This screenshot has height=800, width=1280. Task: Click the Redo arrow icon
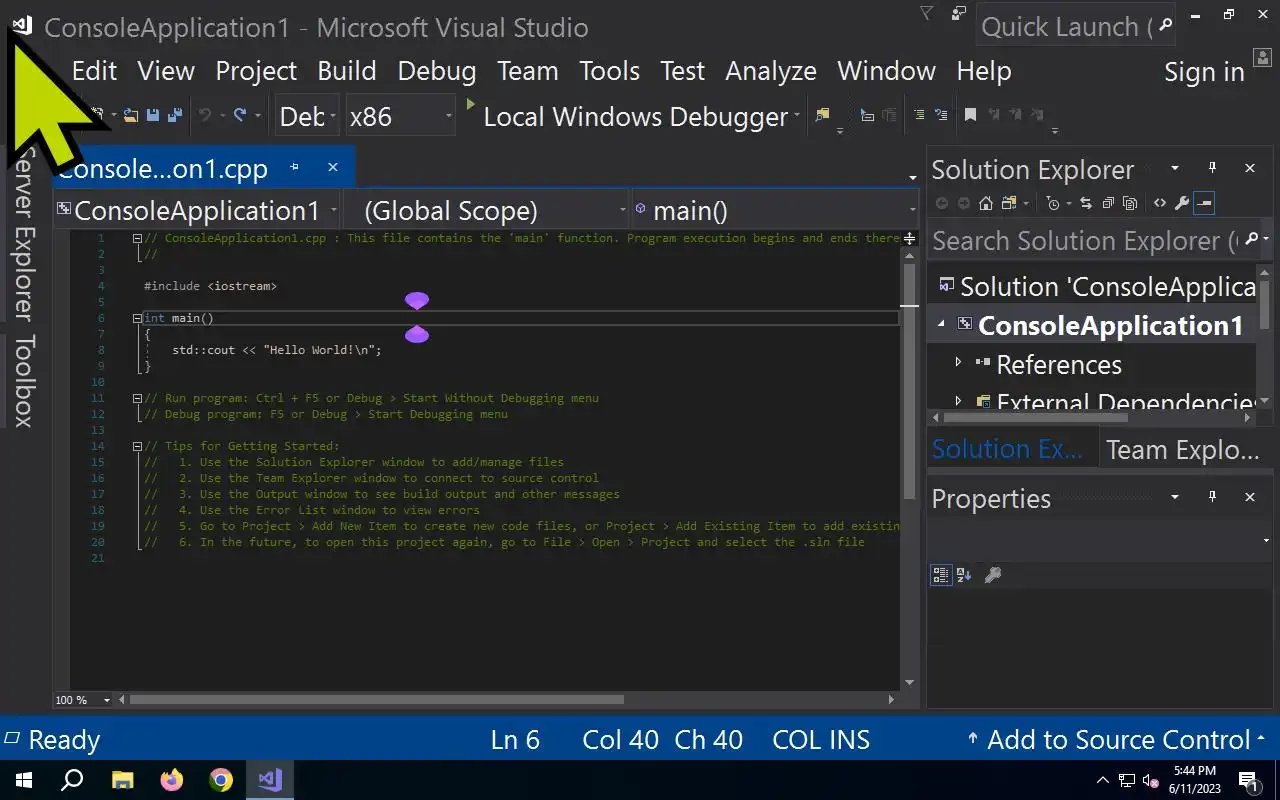[240, 116]
